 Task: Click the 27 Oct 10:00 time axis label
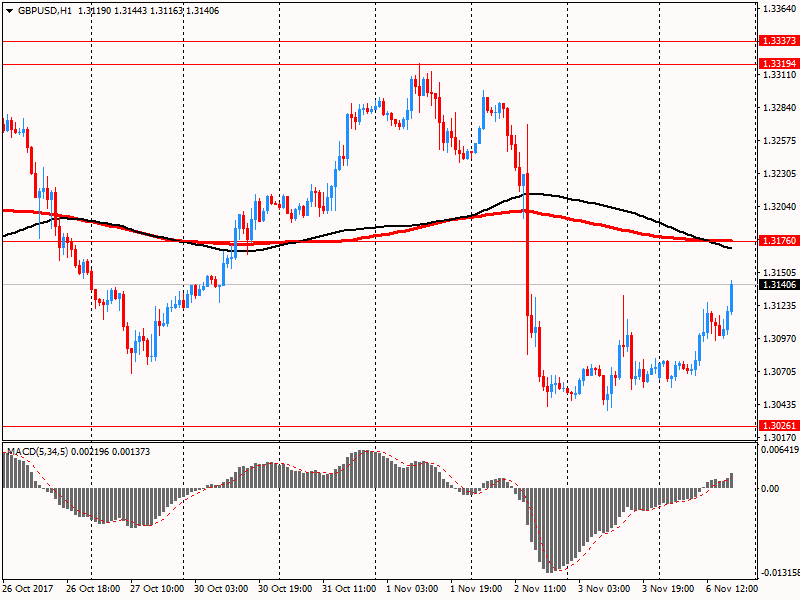coord(157,589)
